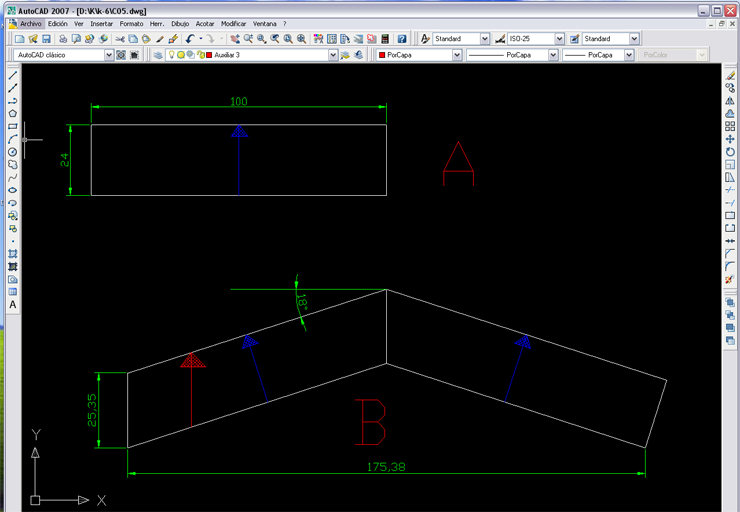
Task: Expand the AutoCAD clásico workspace dropdown
Action: click(x=109, y=55)
